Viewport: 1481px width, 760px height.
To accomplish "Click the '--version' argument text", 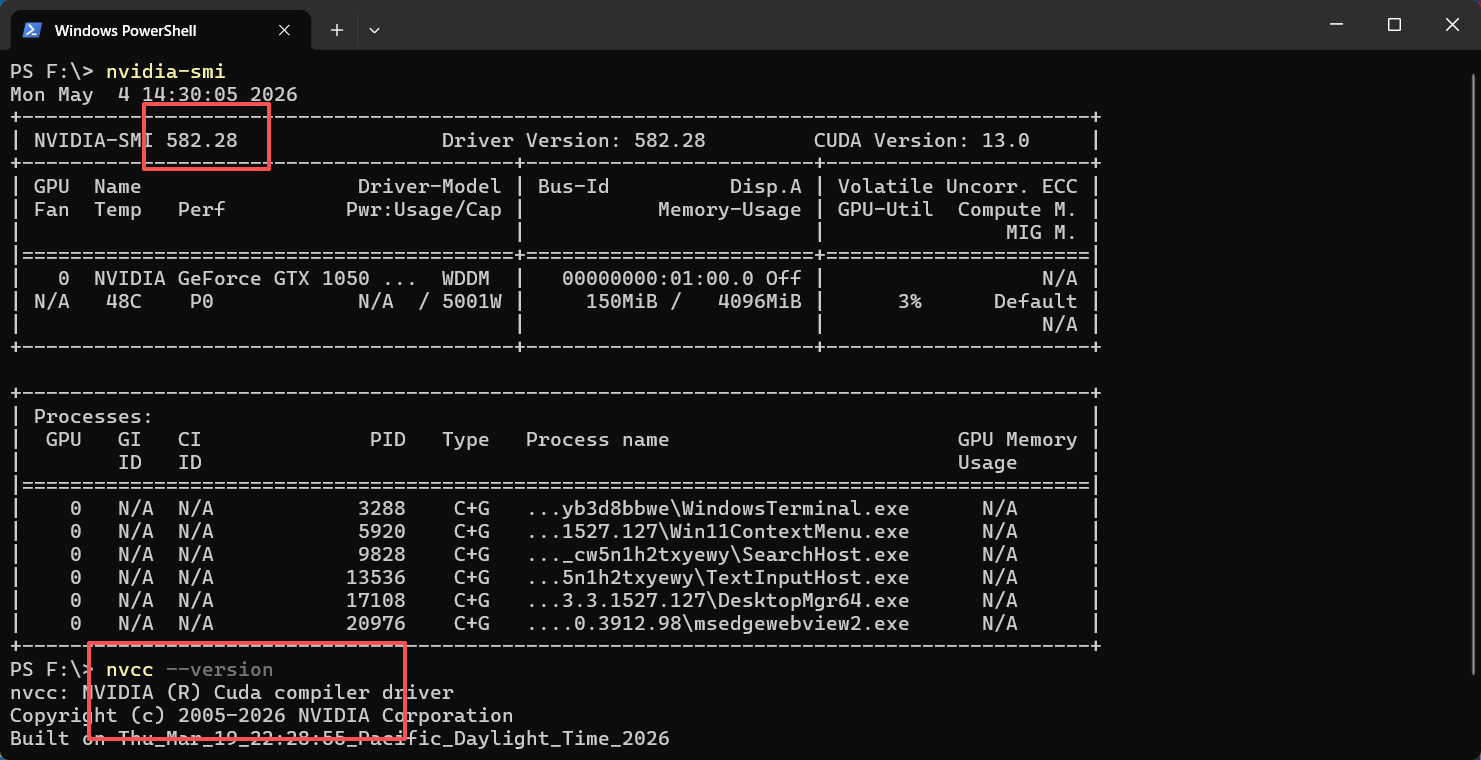I will (x=220, y=669).
